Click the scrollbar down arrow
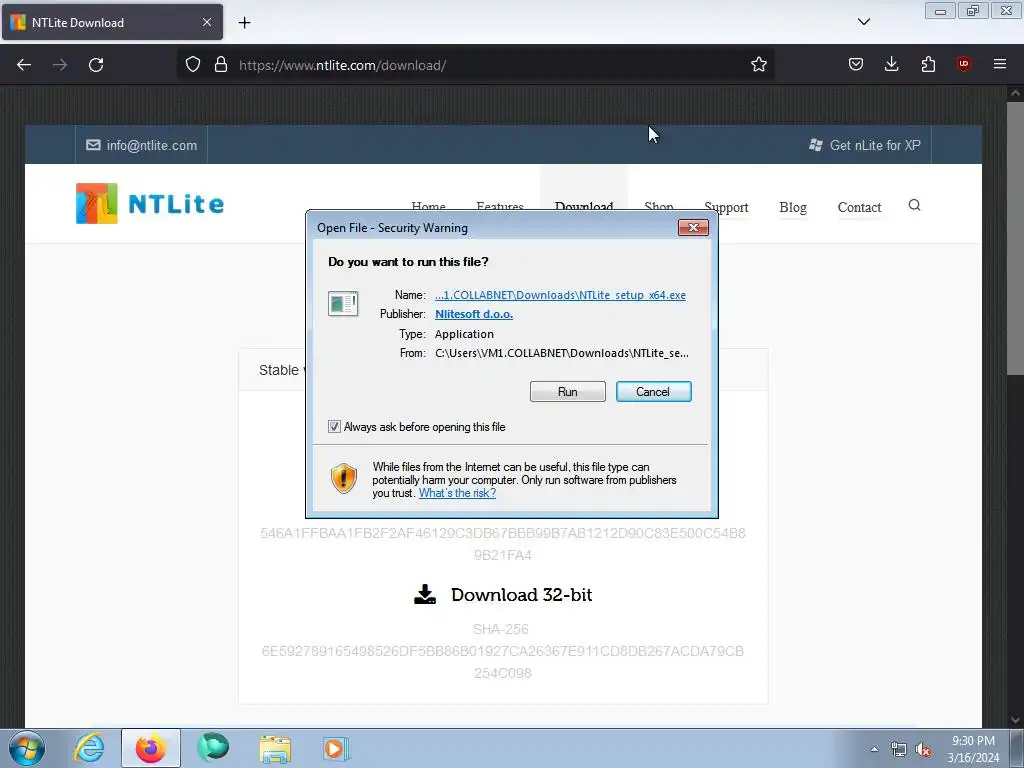The width and height of the screenshot is (1024, 768). point(1015,720)
